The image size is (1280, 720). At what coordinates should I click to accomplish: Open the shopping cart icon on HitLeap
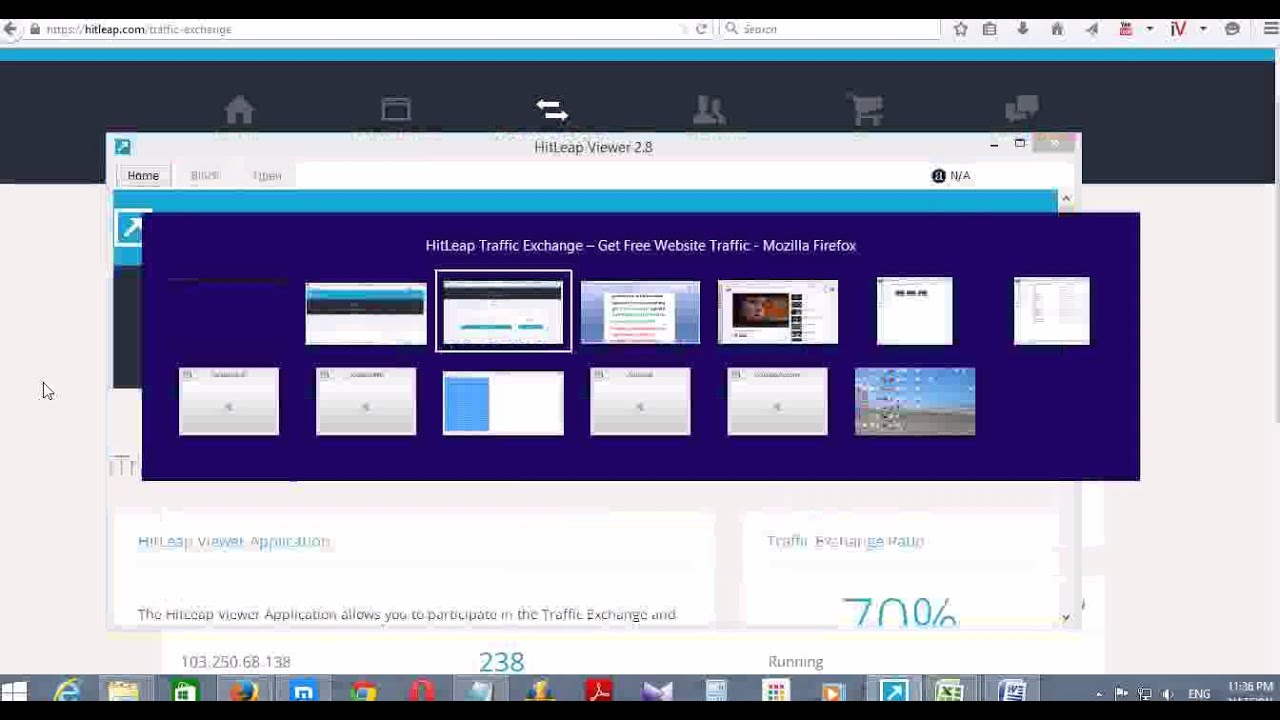(865, 109)
